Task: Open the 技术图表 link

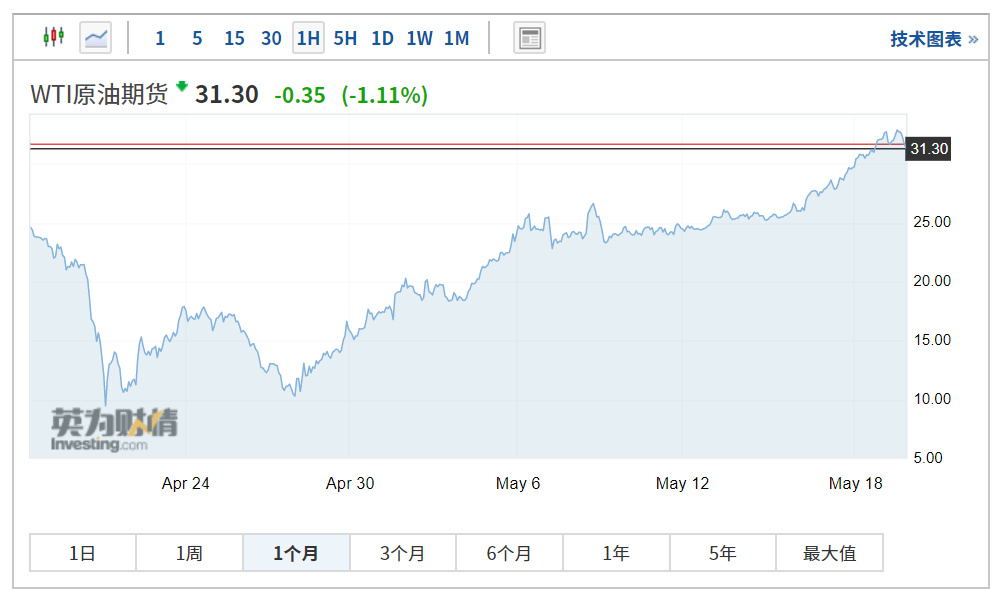Action: pyautogui.click(x=933, y=39)
